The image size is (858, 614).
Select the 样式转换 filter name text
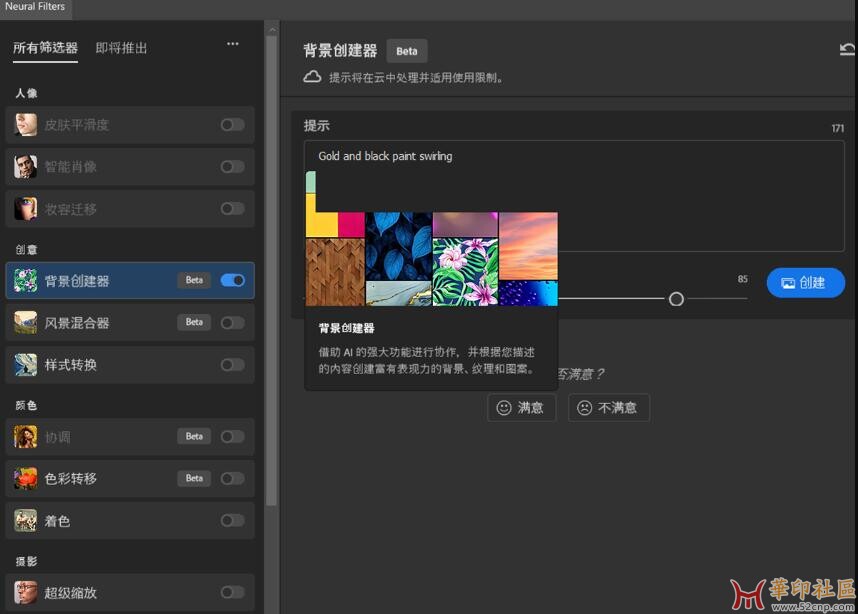point(71,365)
